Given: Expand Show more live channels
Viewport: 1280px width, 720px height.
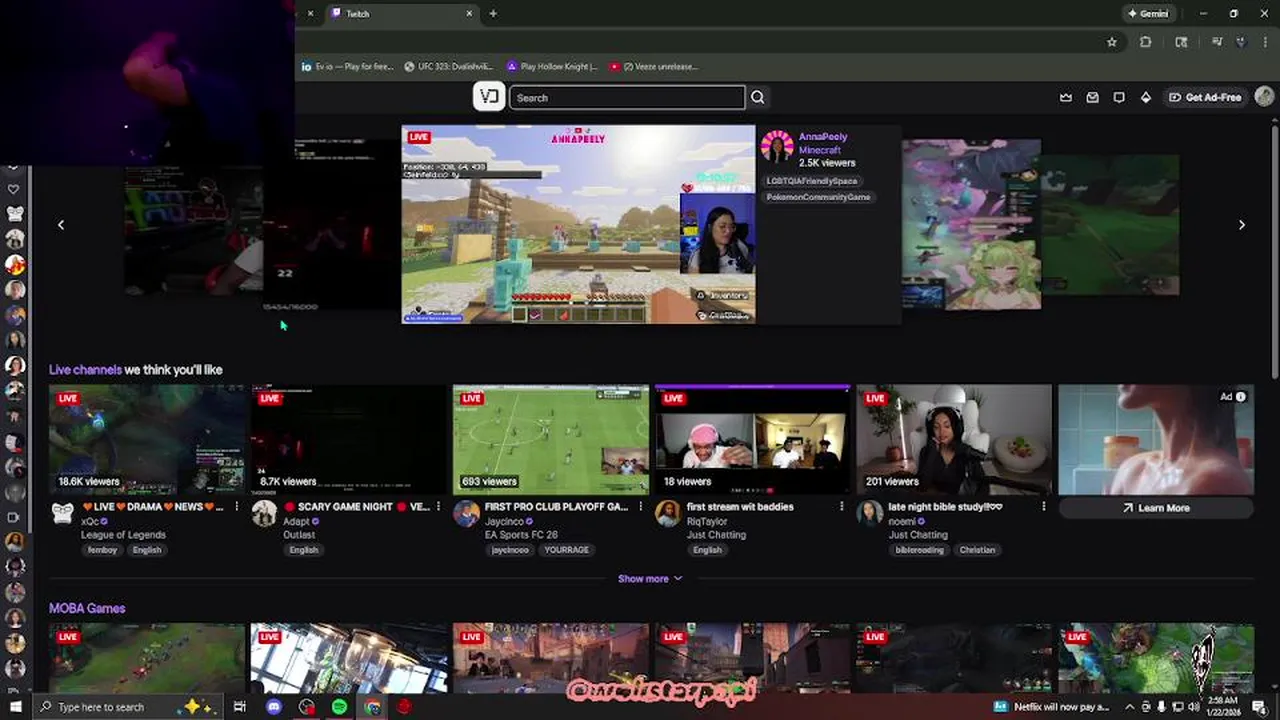Looking at the screenshot, I should pos(650,579).
